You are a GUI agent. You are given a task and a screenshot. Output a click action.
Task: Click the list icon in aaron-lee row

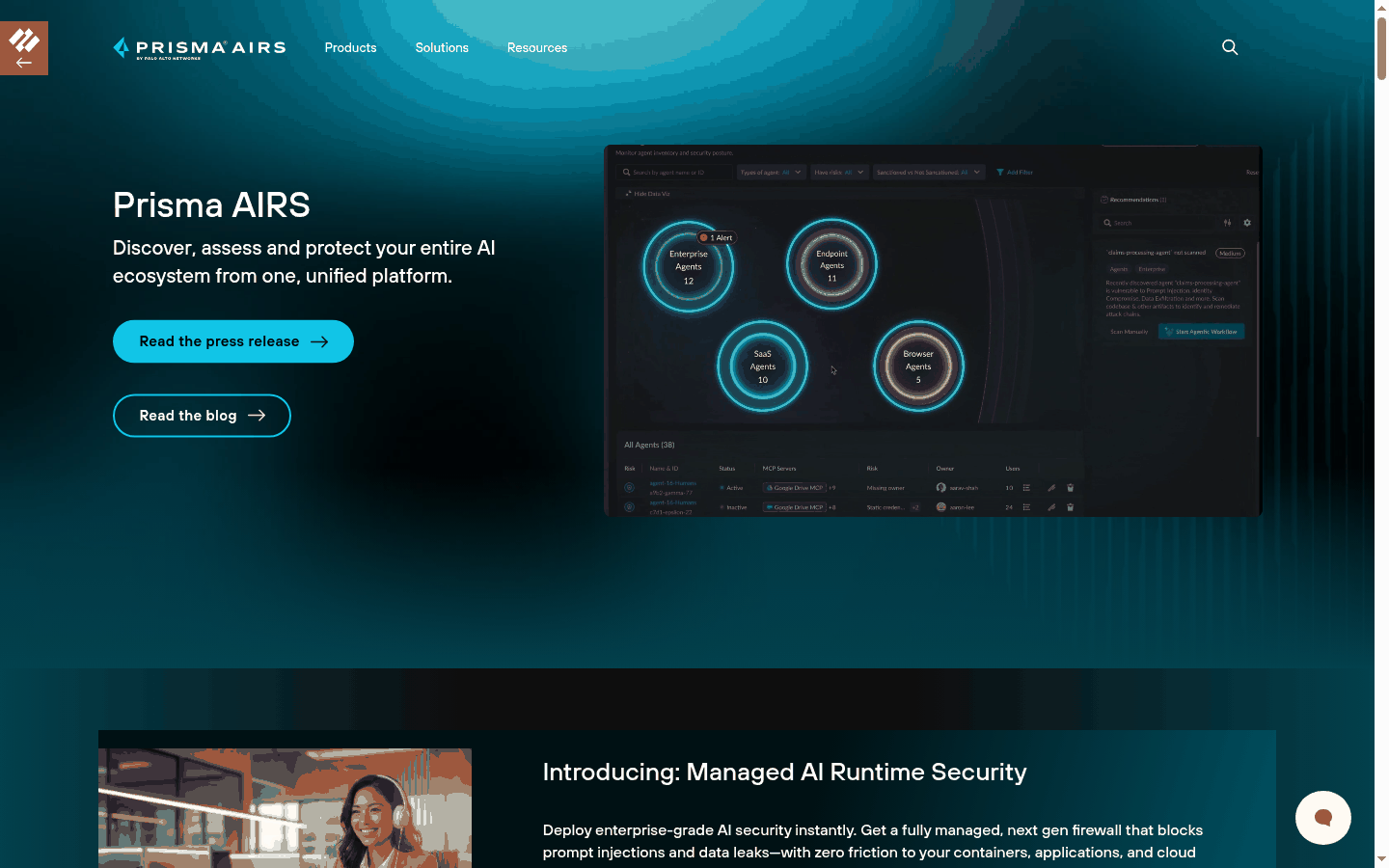[1026, 507]
